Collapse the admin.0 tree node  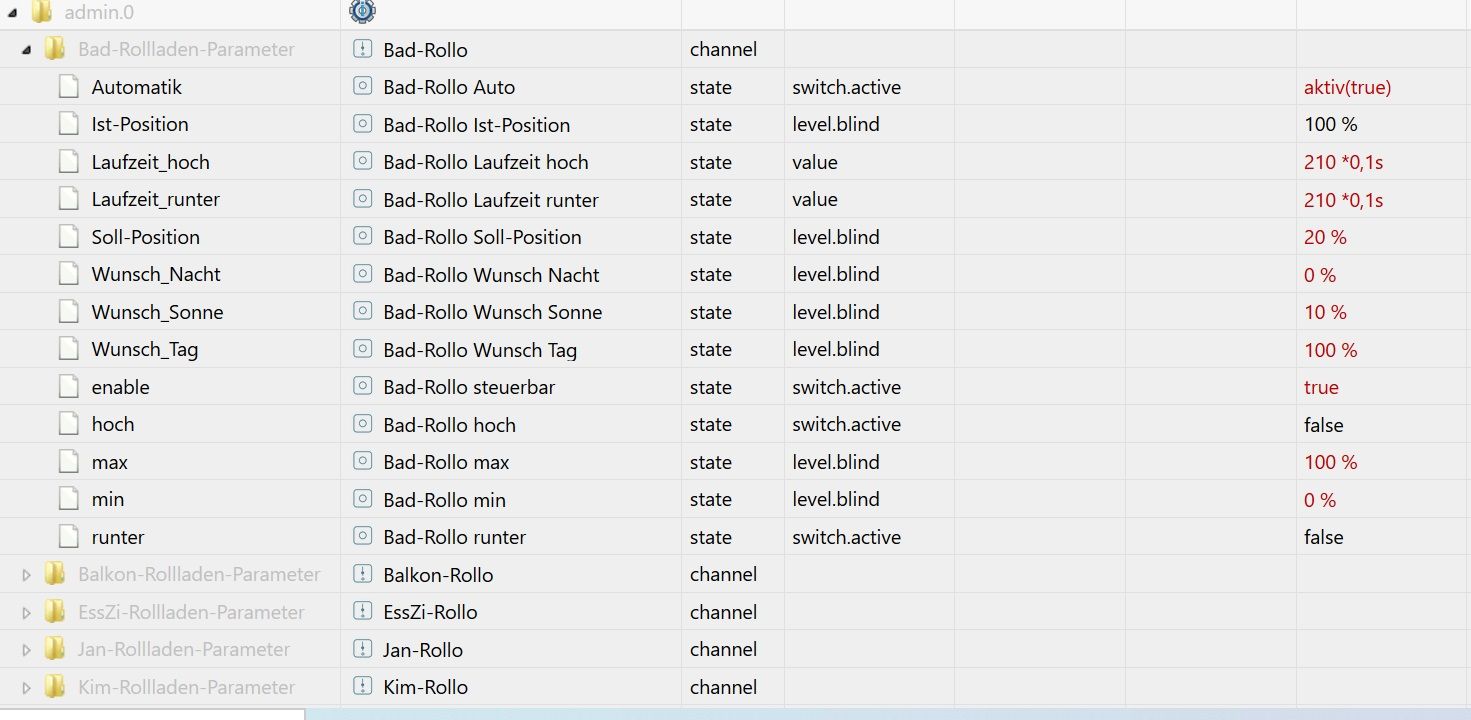(x=12, y=13)
